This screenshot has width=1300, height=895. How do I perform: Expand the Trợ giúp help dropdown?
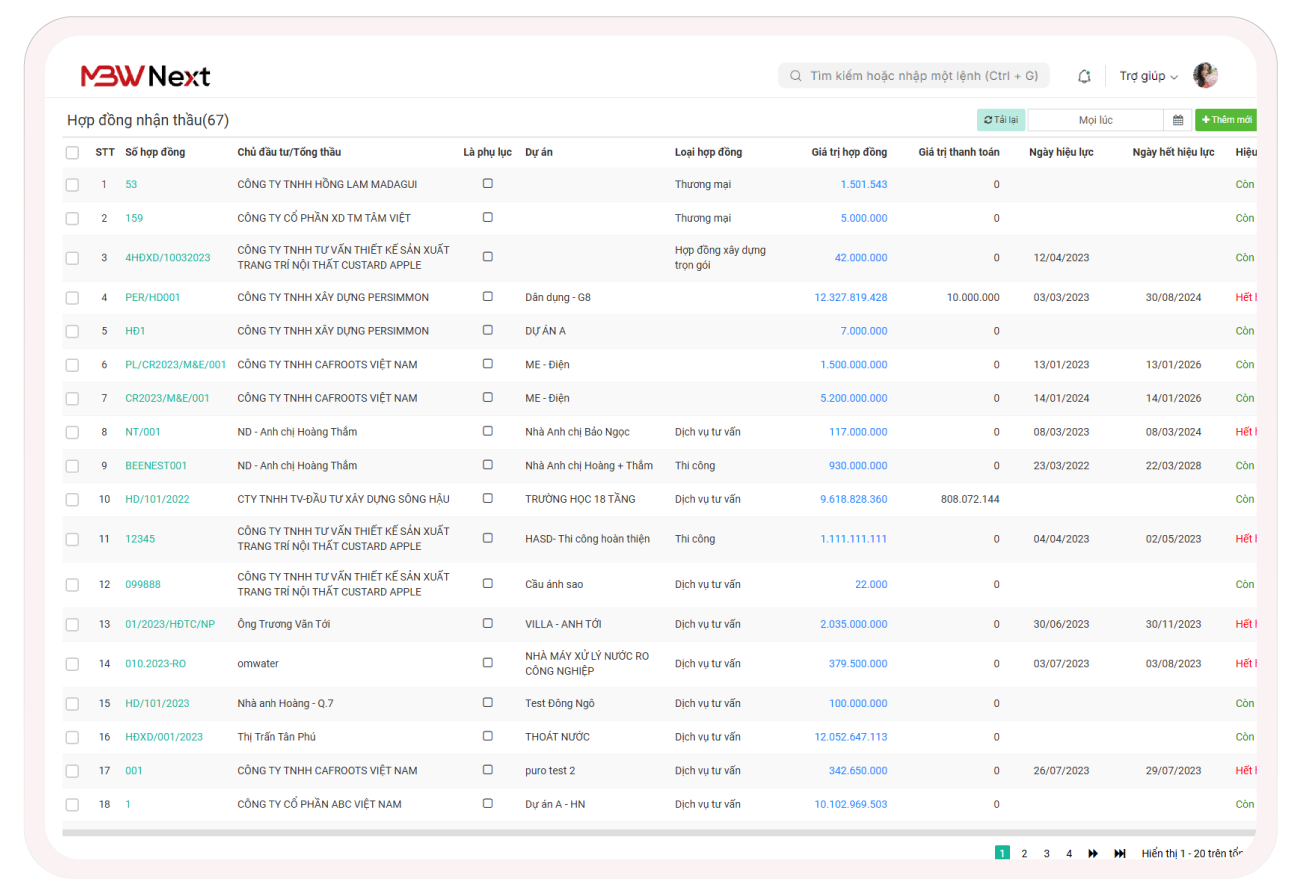click(x=1148, y=76)
